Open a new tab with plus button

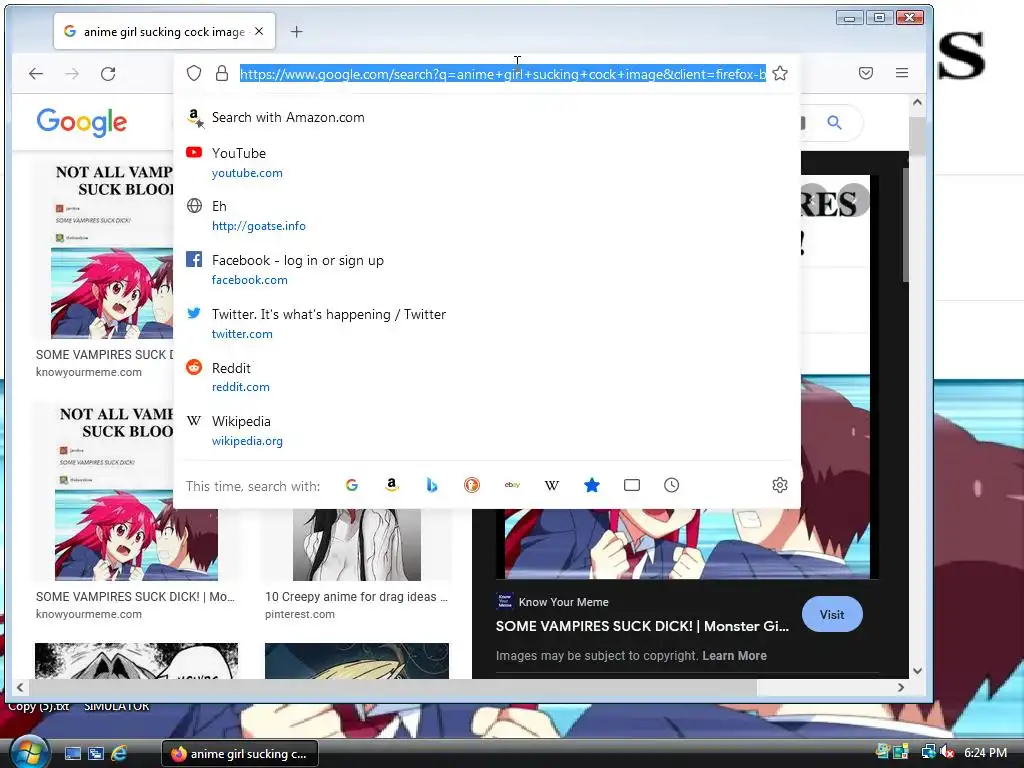296,31
